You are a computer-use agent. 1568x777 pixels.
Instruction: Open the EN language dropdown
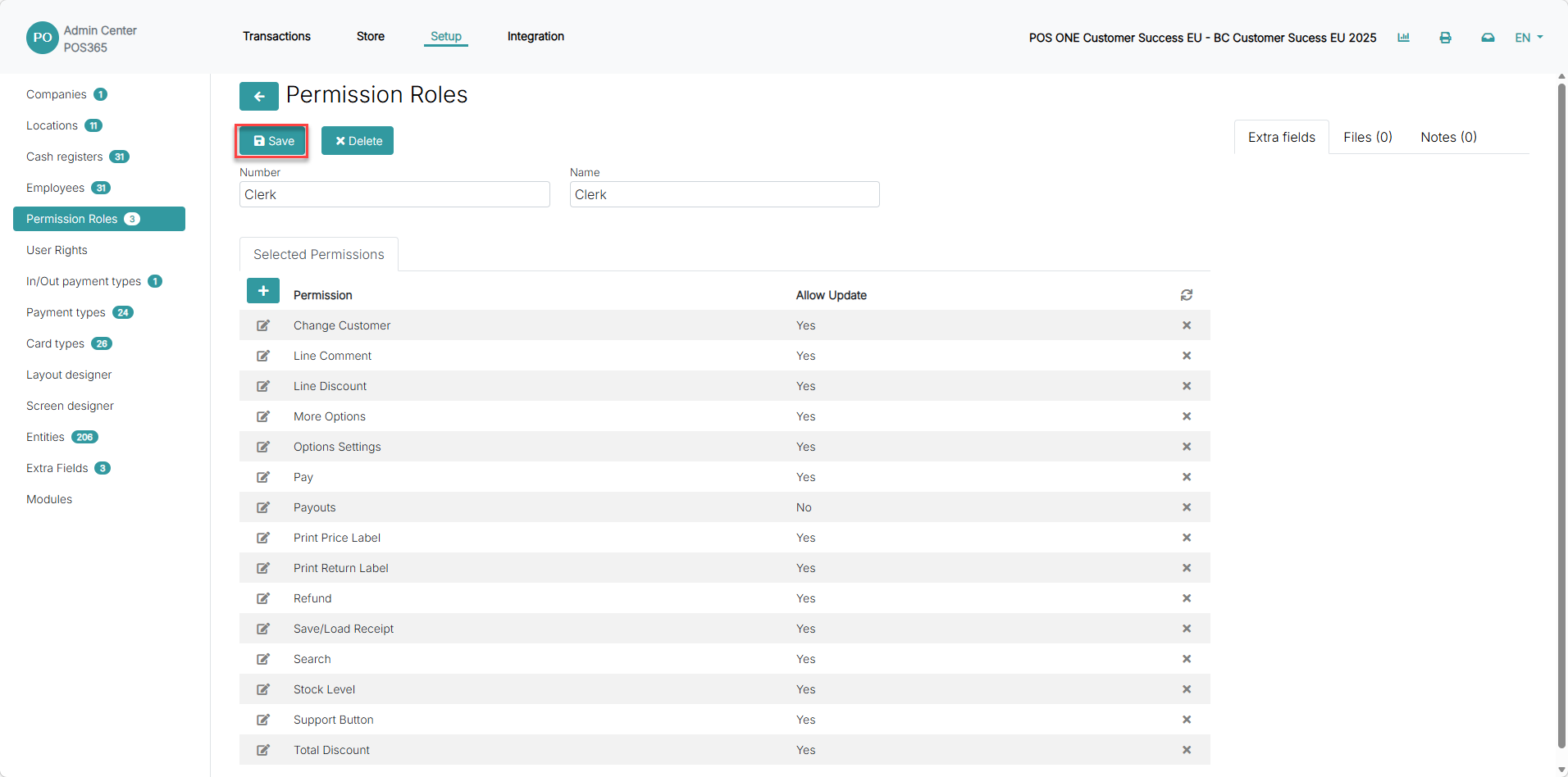[1529, 38]
